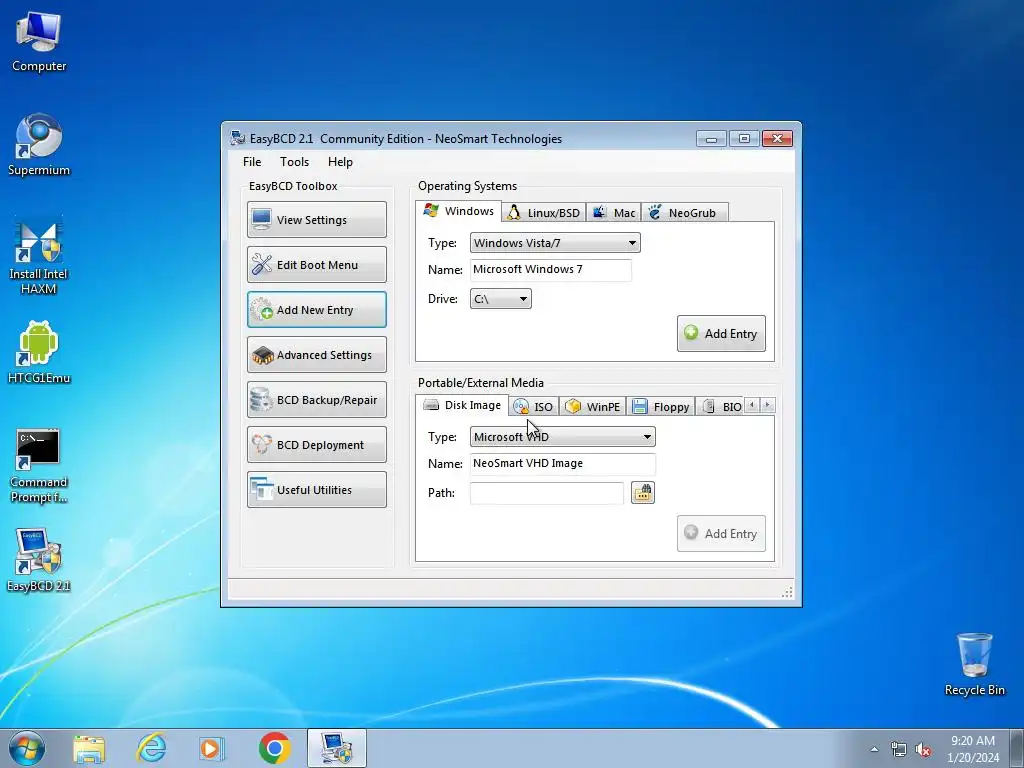The image size is (1024, 768).
Task: Click Add Entry under Portable/External Media
Action: [721, 534]
